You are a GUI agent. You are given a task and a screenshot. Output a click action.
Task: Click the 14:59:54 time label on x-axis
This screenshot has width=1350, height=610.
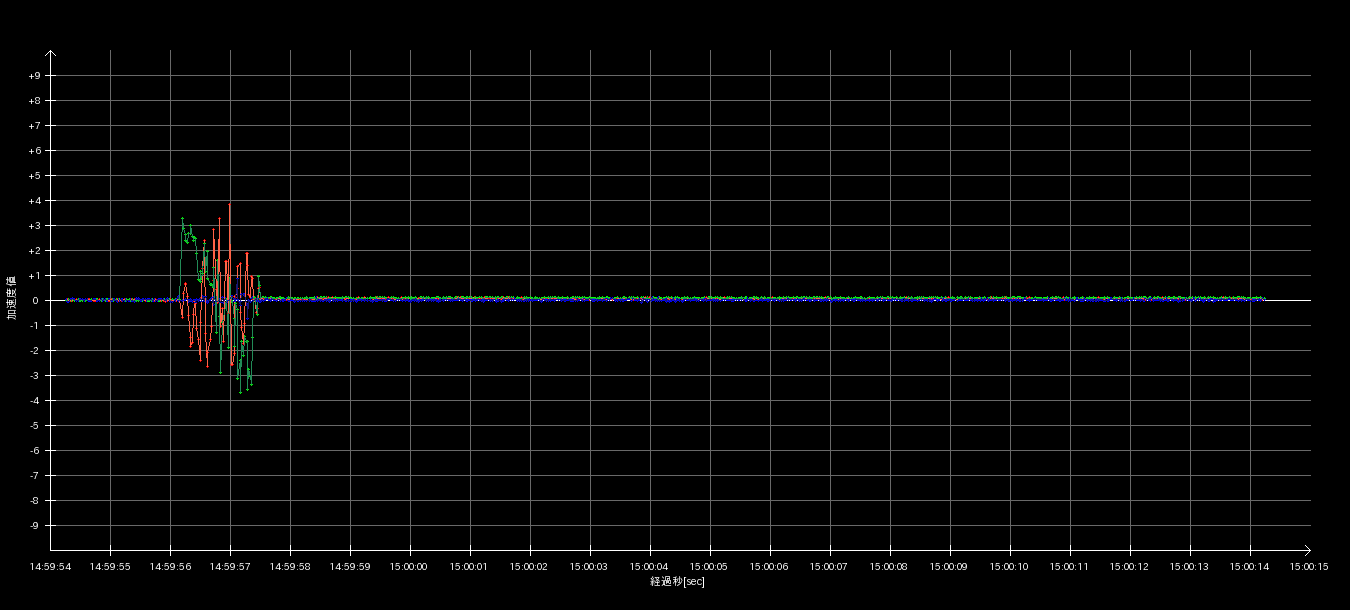click(50, 566)
